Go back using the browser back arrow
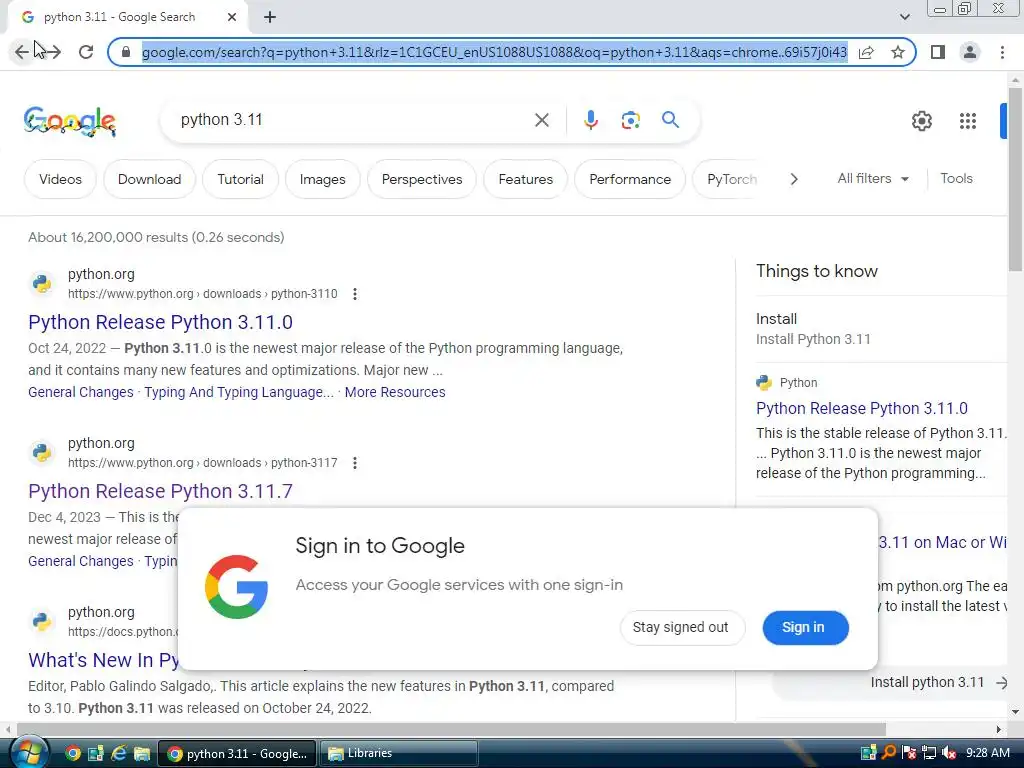 pos(22,52)
